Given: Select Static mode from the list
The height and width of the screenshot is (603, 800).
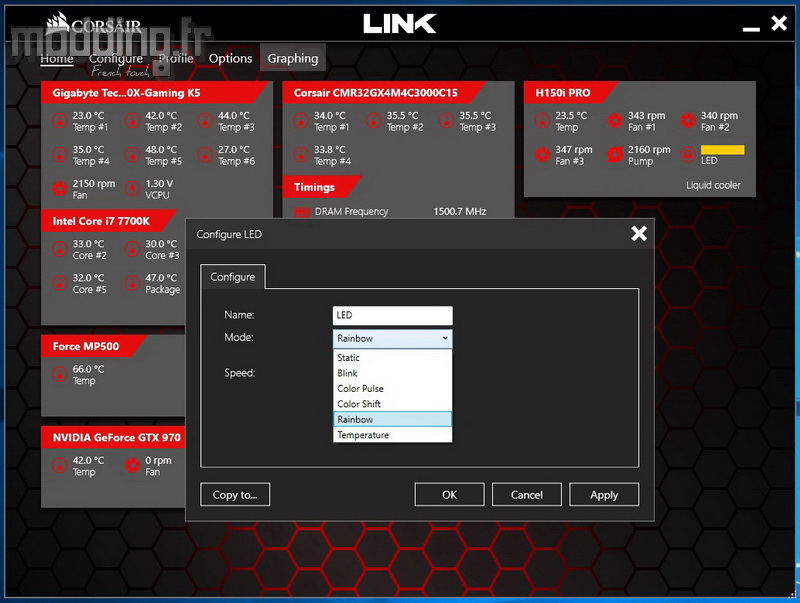Looking at the screenshot, I should (392, 358).
